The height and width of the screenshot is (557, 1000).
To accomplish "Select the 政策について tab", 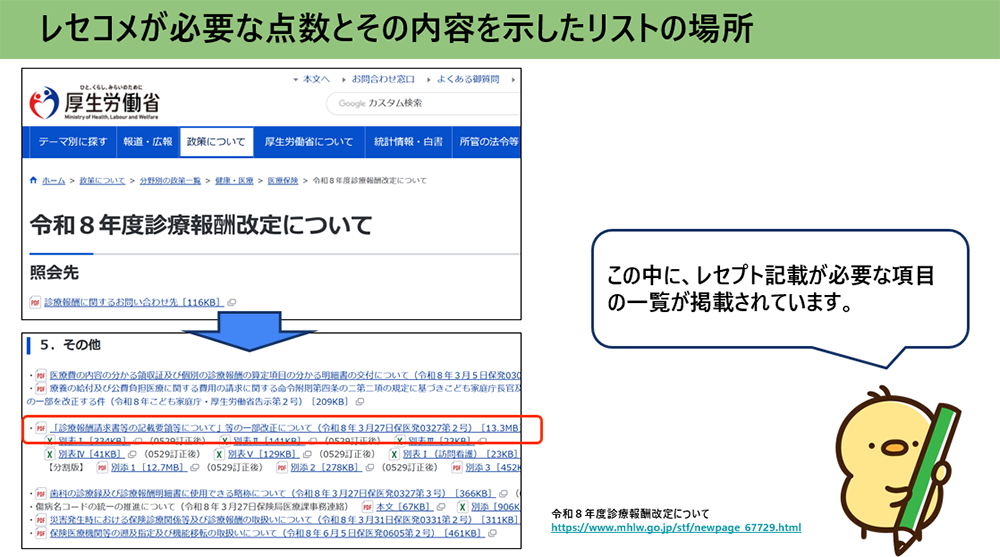I will [216, 142].
